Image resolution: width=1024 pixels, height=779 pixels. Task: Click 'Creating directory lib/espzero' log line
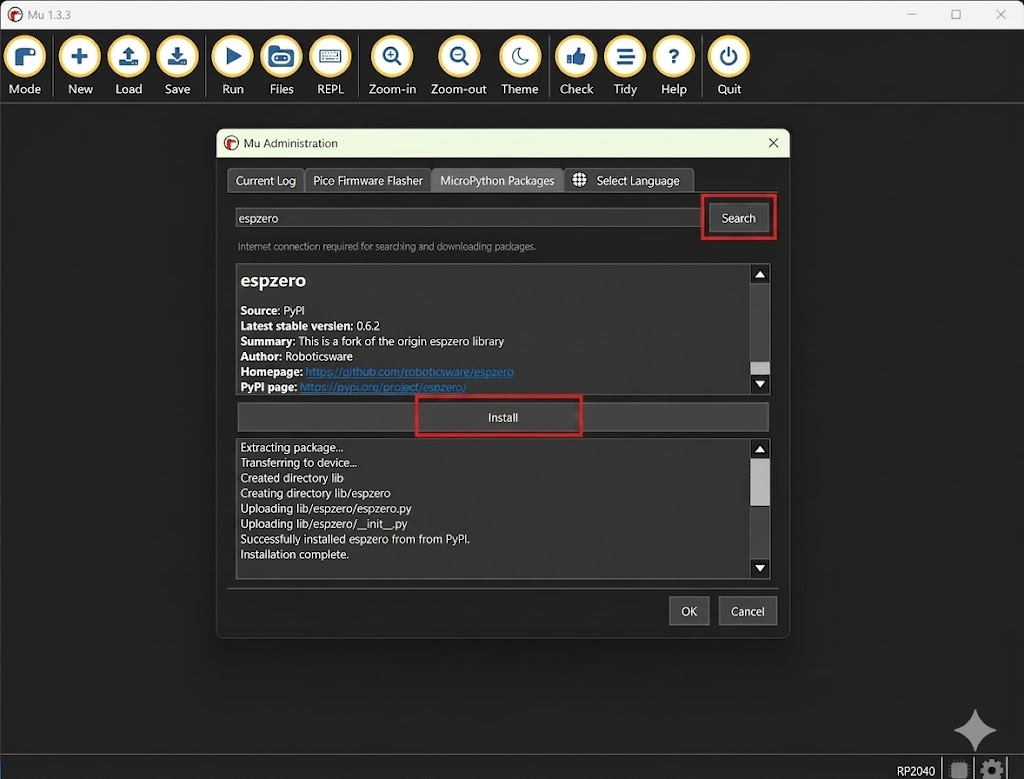click(x=315, y=494)
